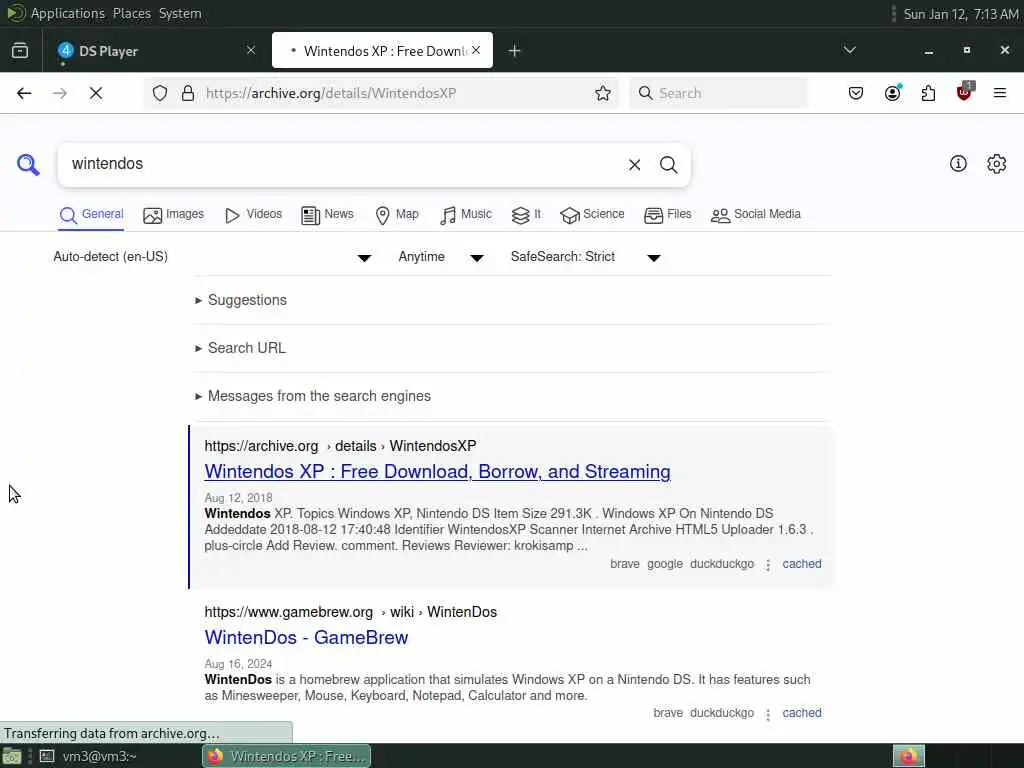Viewport: 1024px width, 768px height.
Task: Close the DS Player tab
Action: click(x=251, y=50)
